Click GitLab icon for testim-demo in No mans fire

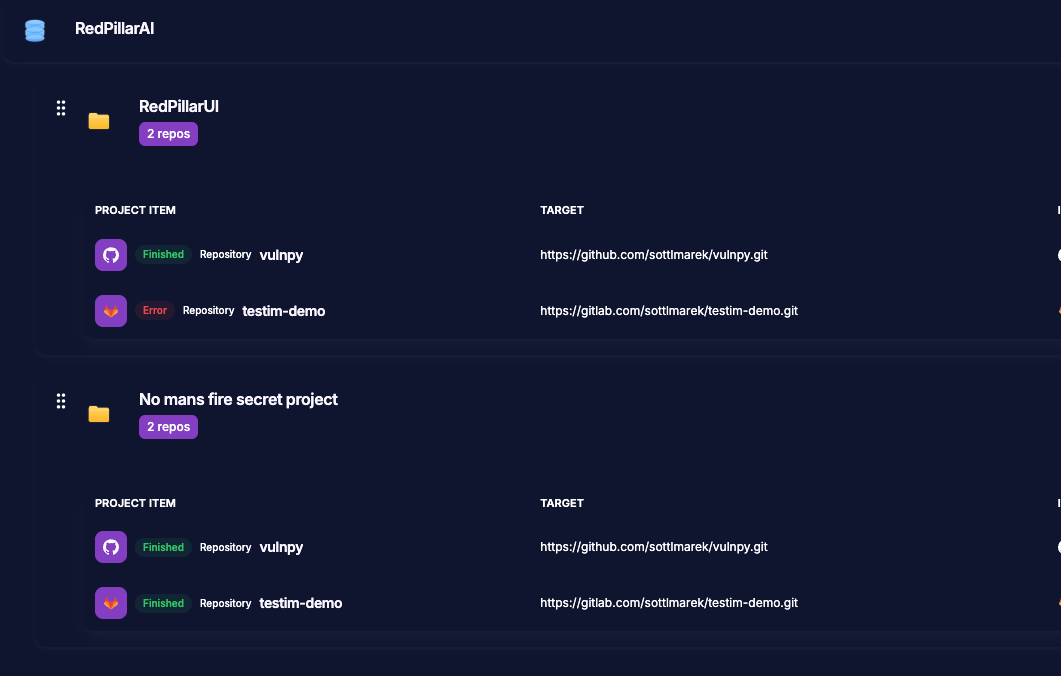coord(111,603)
